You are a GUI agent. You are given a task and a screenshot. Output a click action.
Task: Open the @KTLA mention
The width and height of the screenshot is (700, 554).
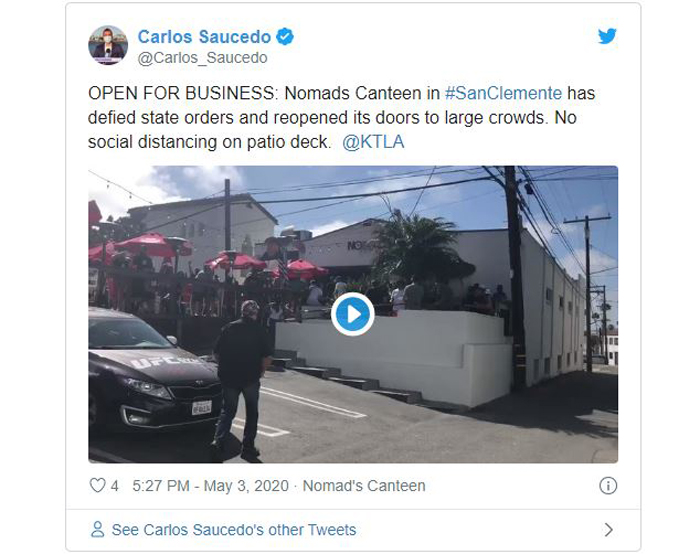[x=373, y=142]
